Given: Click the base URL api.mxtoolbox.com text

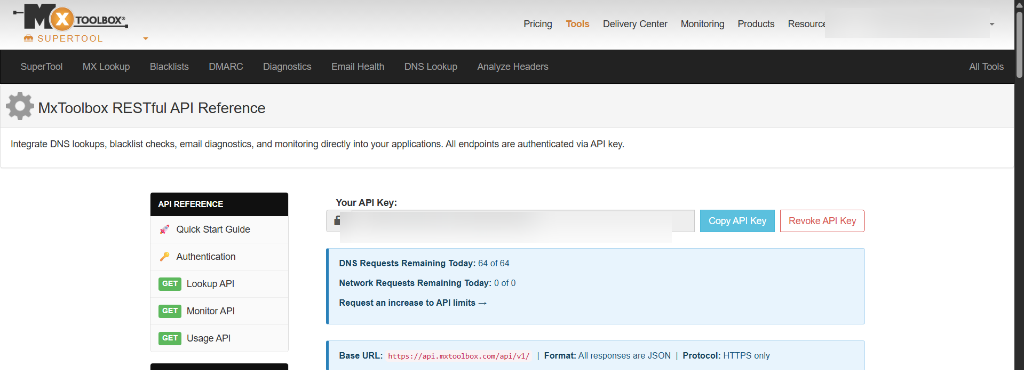Looking at the screenshot, I should (x=458, y=356).
